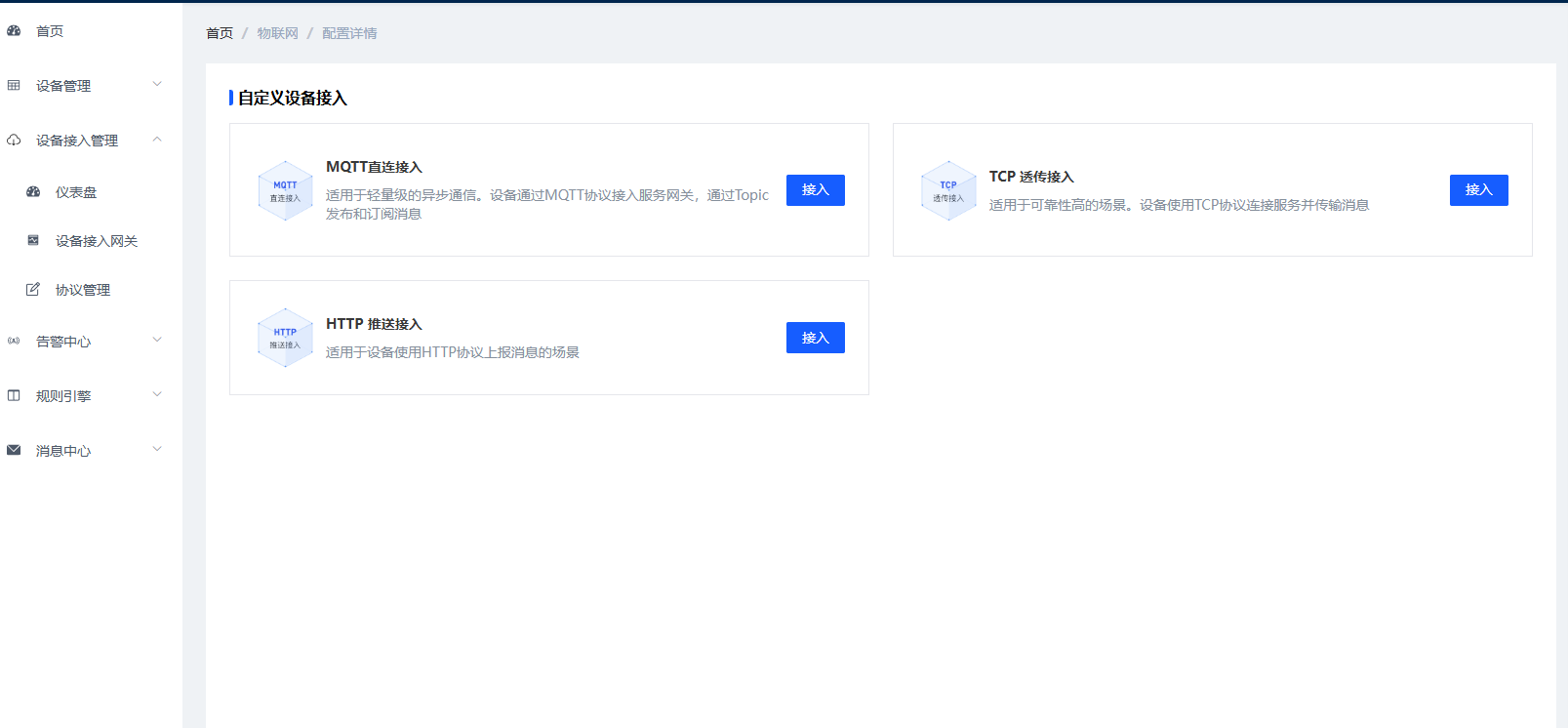Click the 仪表盘 gauge icon
Viewport: 1568px width, 728px height.
pos(33,192)
